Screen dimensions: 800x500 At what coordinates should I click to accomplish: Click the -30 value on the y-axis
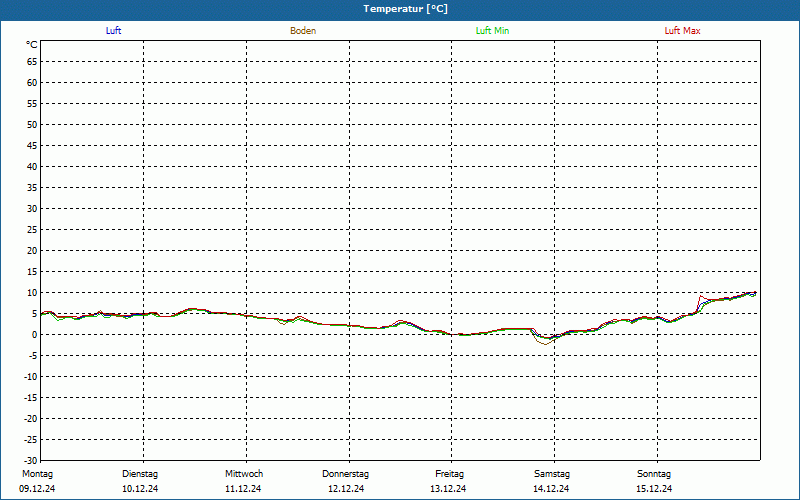(30, 460)
